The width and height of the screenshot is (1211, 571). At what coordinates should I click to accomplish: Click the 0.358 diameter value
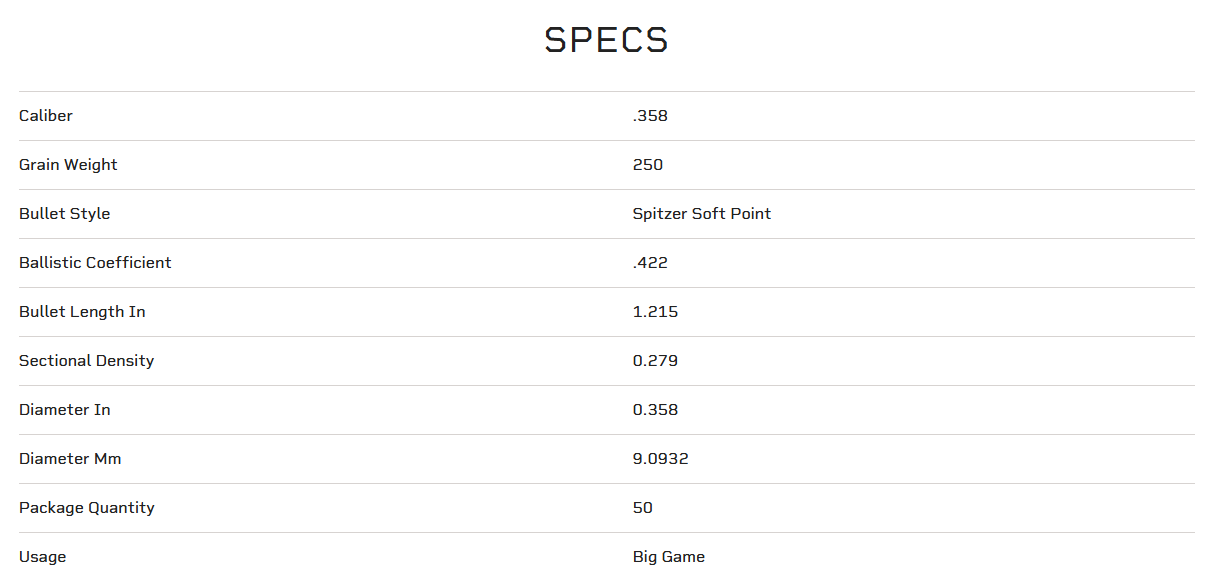(x=655, y=410)
